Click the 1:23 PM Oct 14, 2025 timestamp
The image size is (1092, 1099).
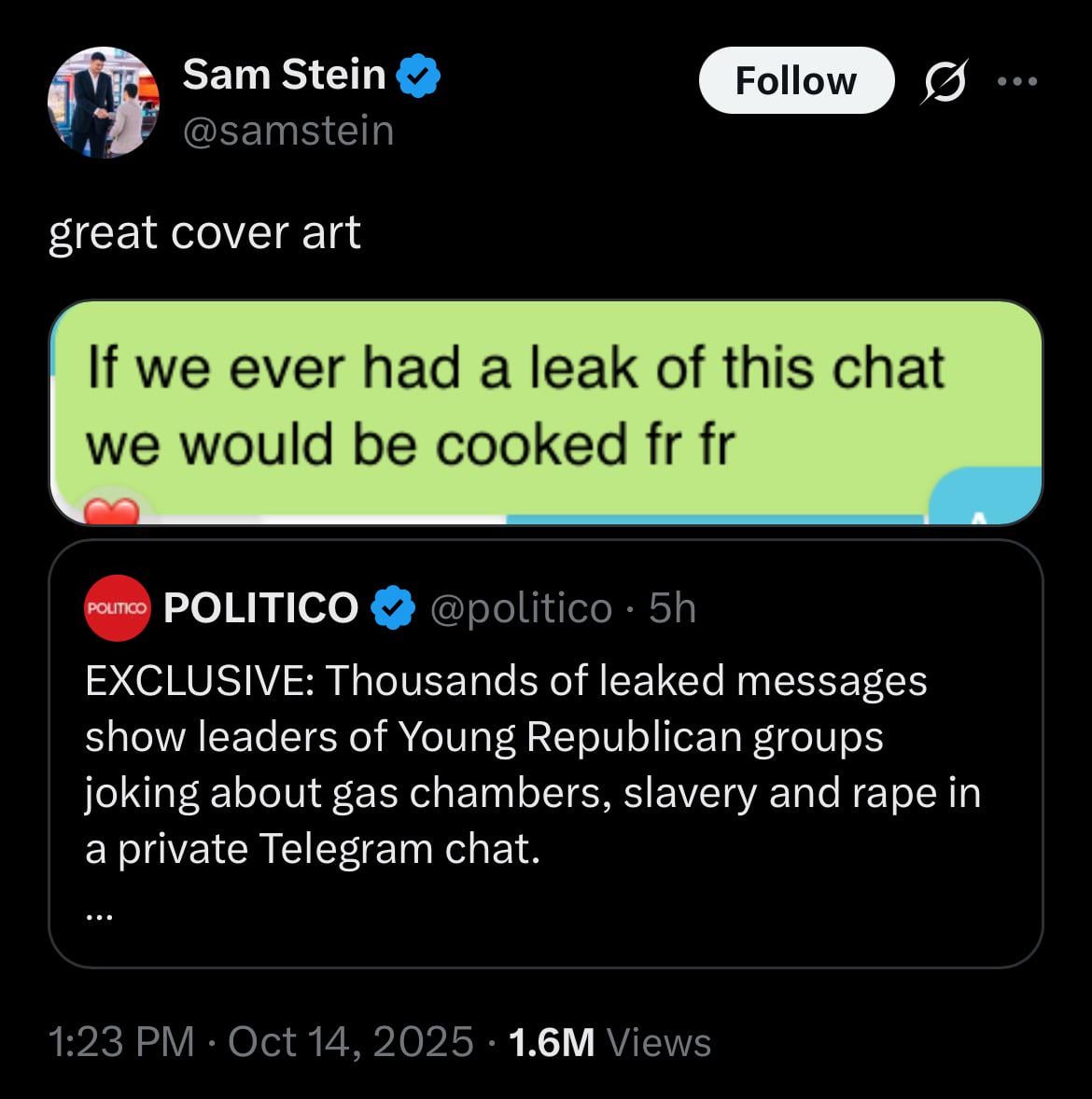click(261, 1041)
